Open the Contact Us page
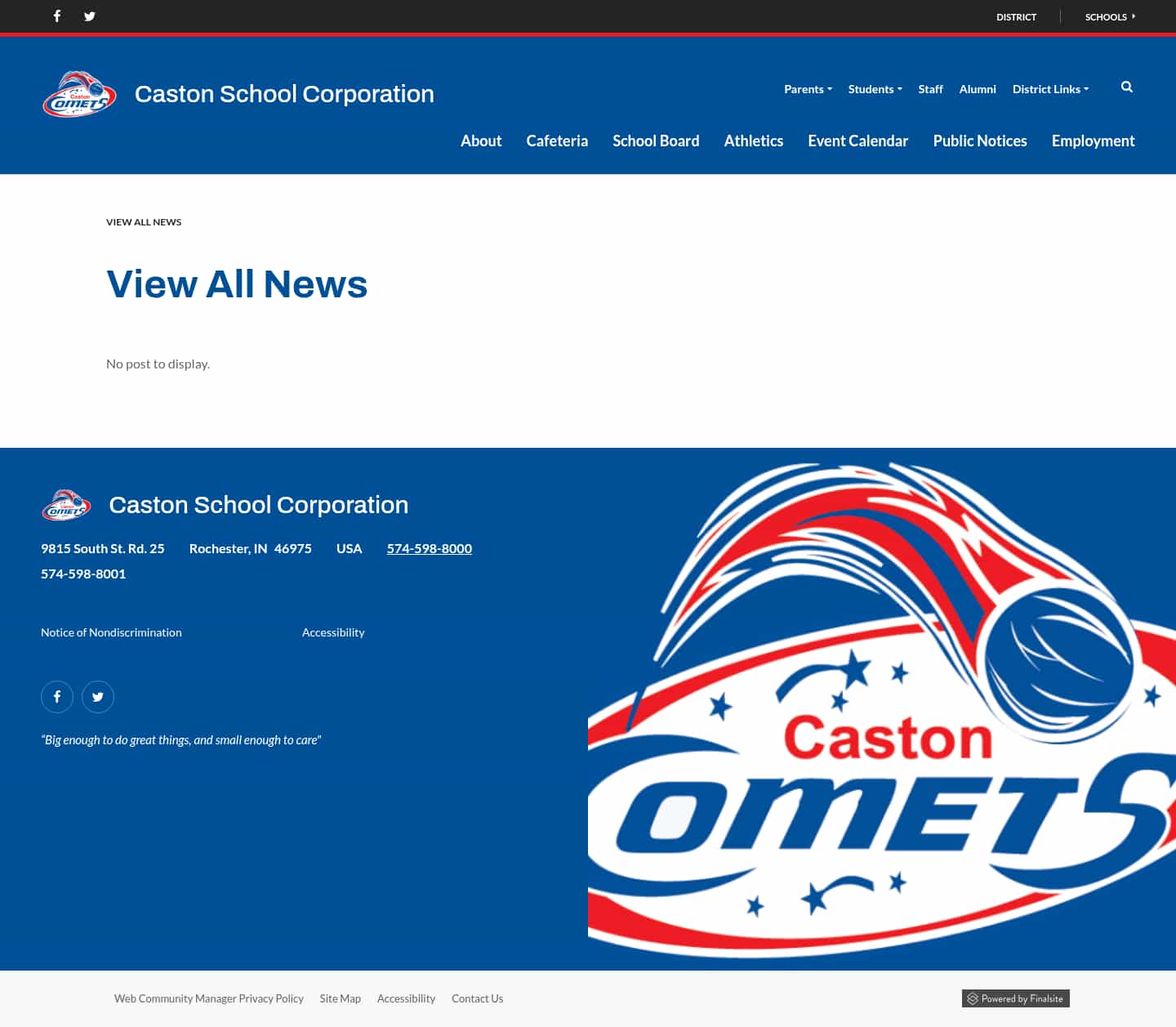This screenshot has height=1027, width=1176. [477, 998]
